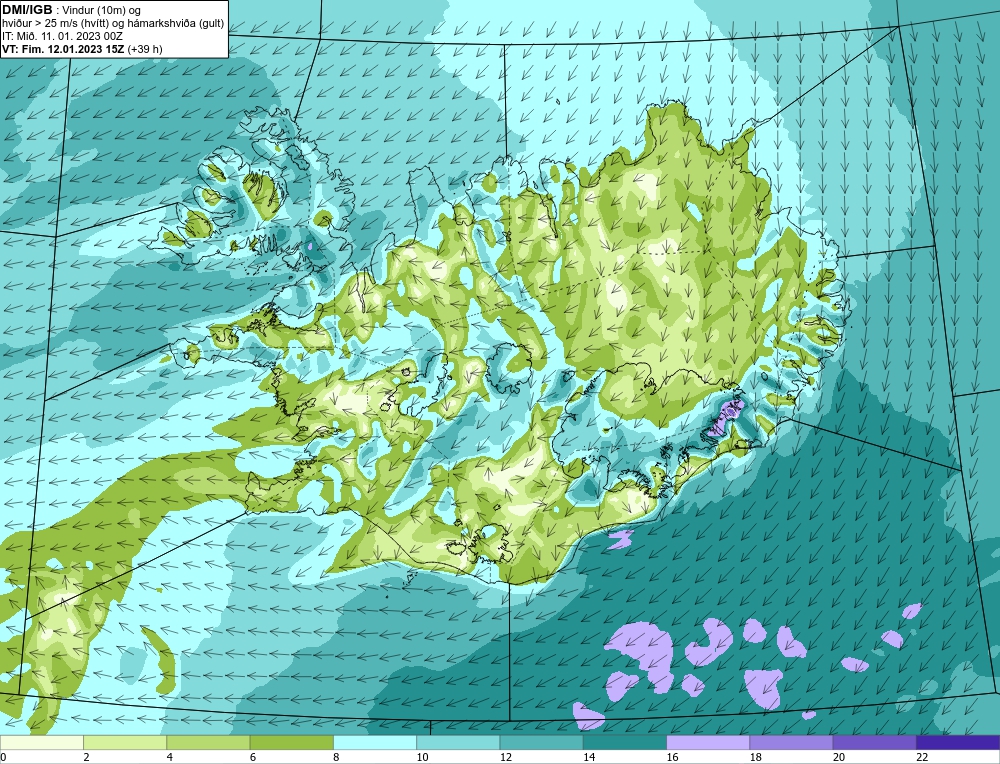Click the 6–8 m/s olive green legend swatch
Viewport: 1000px width, 764px height.
pyautogui.click(x=291, y=743)
